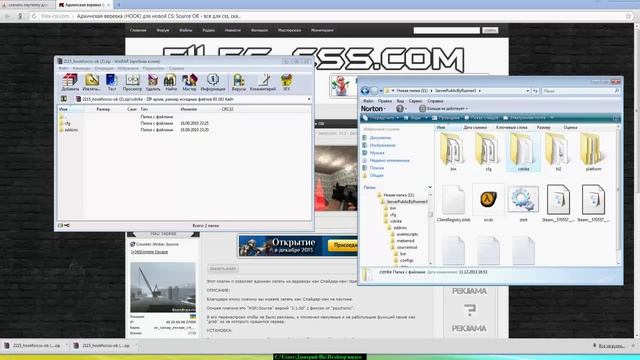The height and width of the screenshot is (360, 640).
Task: Click Музыка favorite link in Explorer
Action: pos(377,153)
